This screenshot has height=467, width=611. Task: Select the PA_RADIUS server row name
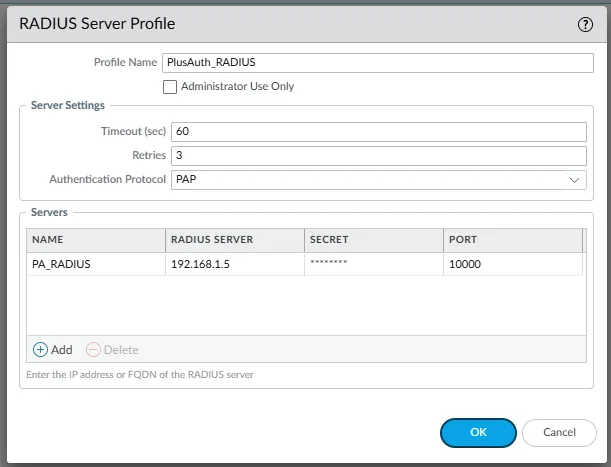coord(57,264)
